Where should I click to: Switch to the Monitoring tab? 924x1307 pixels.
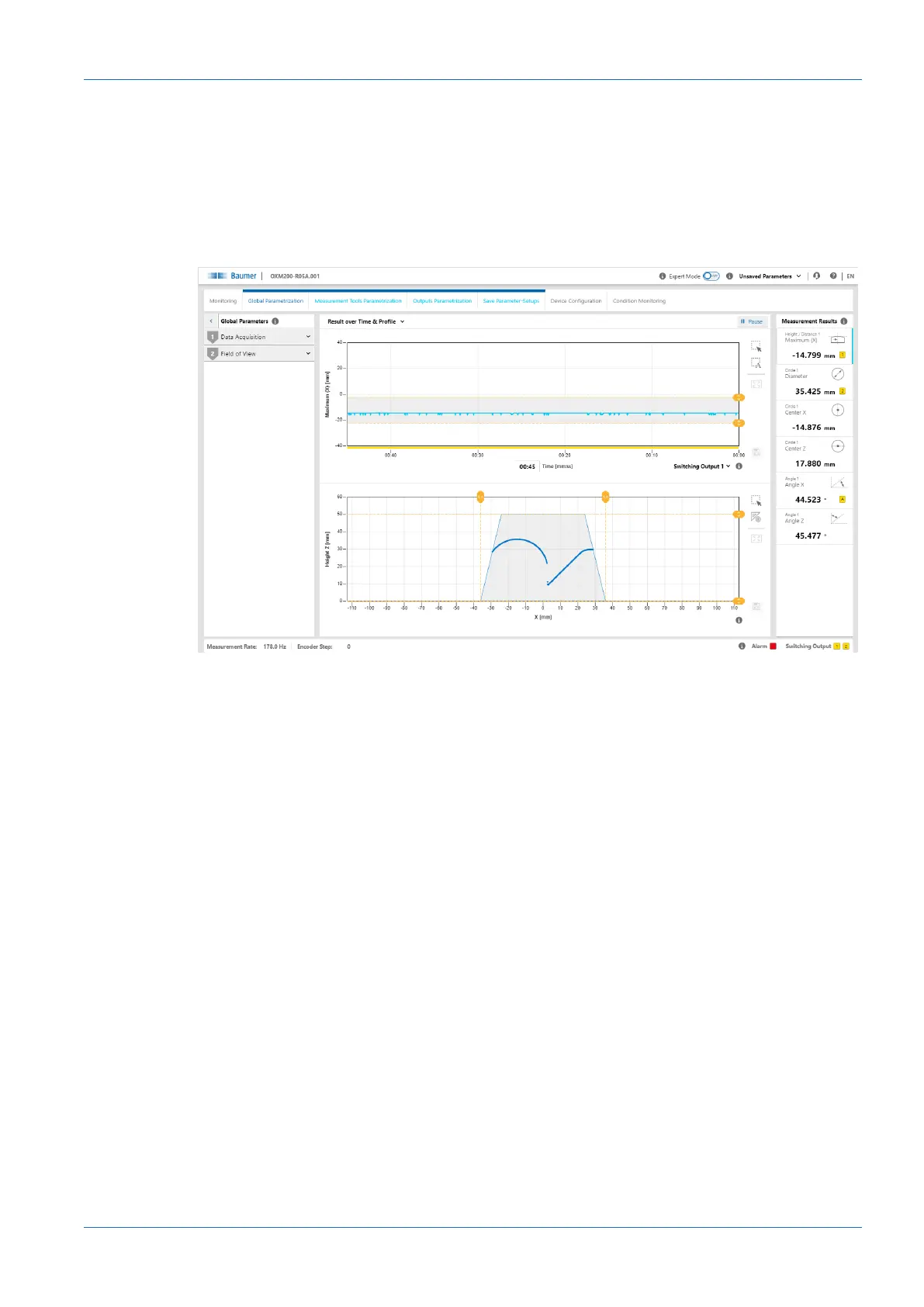click(x=223, y=301)
